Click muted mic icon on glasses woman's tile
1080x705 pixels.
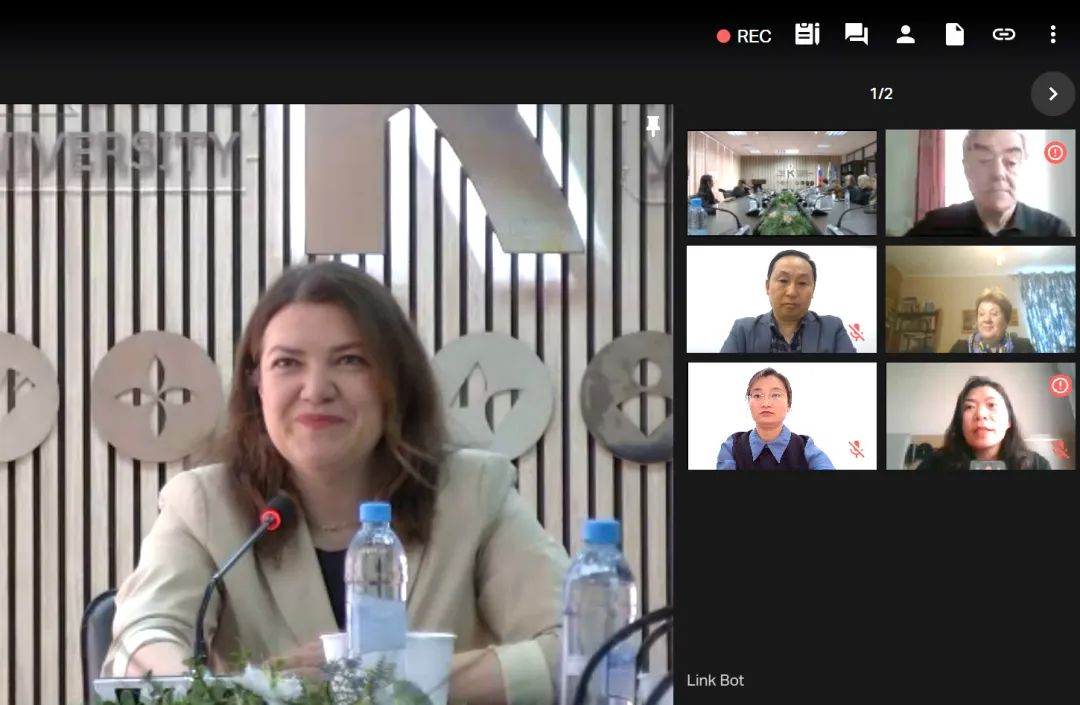coord(856,449)
